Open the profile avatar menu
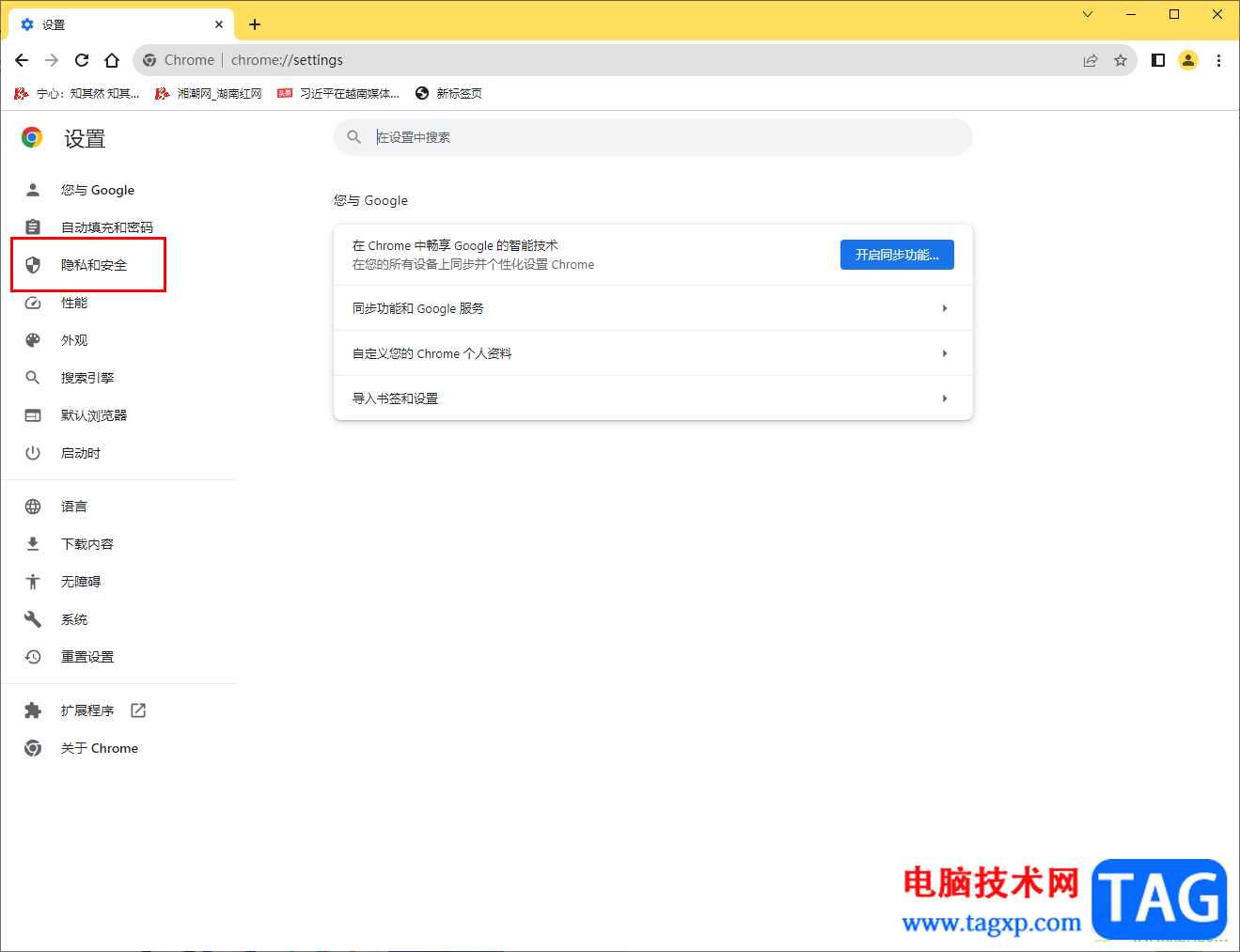The image size is (1240, 952). (x=1188, y=60)
